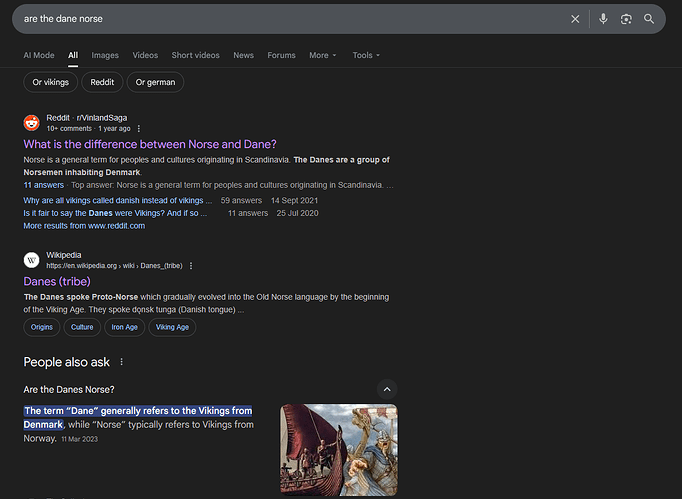Submit search with the magnifying glass icon
682x499 pixels.
pos(649,19)
